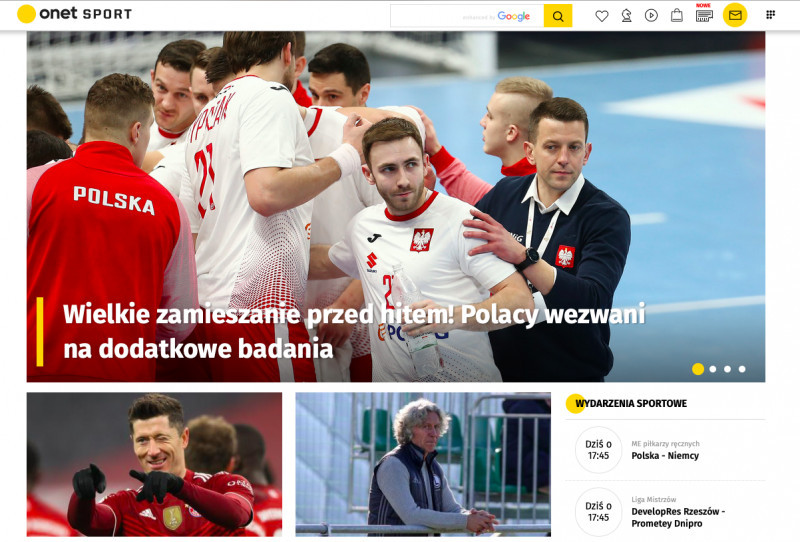The height and width of the screenshot is (542, 800).
Task: Jump to the fourth carousel slide dot
Action: [742, 369]
